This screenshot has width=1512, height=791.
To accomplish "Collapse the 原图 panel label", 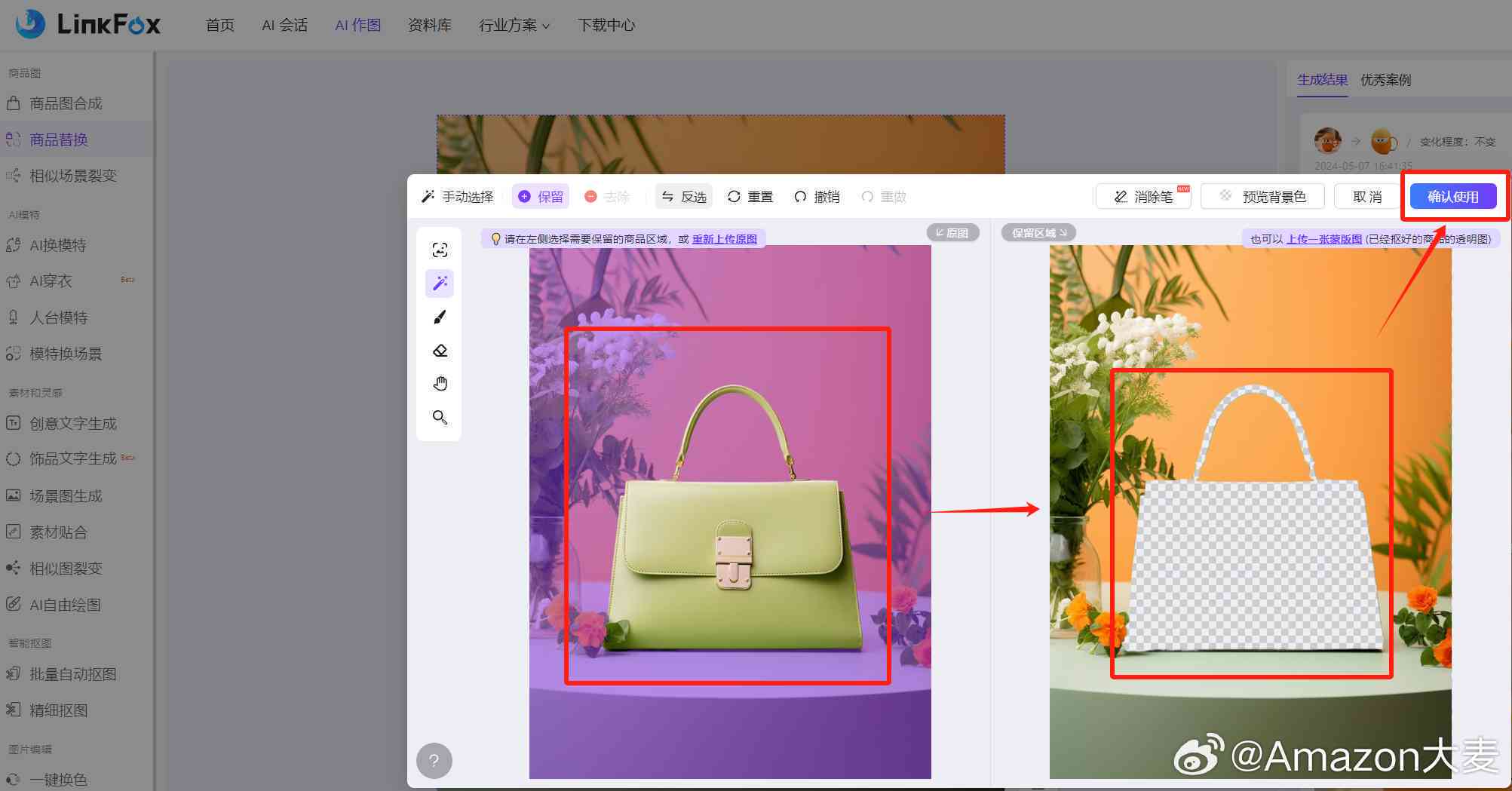I will click(x=952, y=233).
